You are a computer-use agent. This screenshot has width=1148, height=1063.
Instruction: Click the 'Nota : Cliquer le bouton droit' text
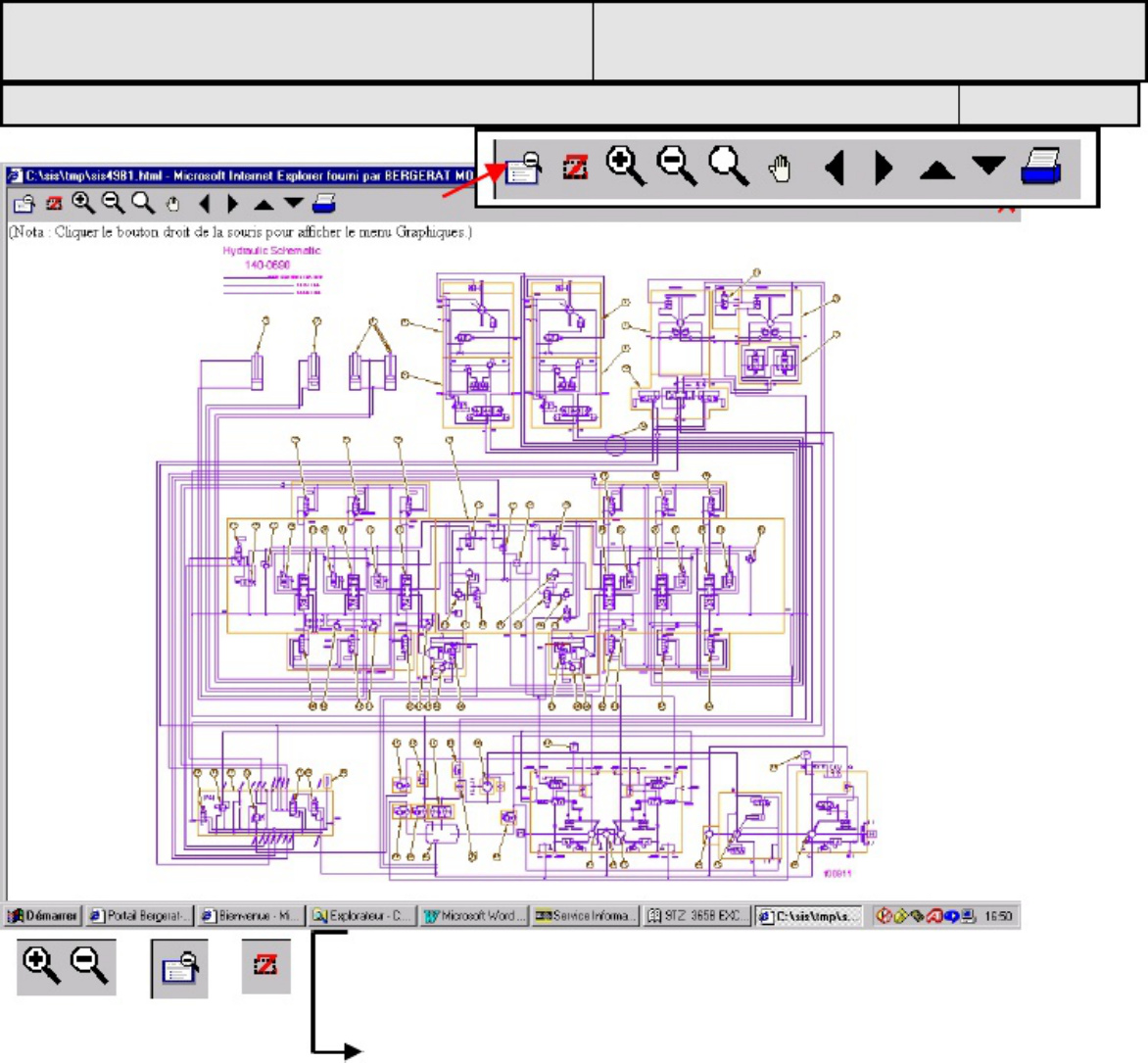pyautogui.click(x=240, y=232)
